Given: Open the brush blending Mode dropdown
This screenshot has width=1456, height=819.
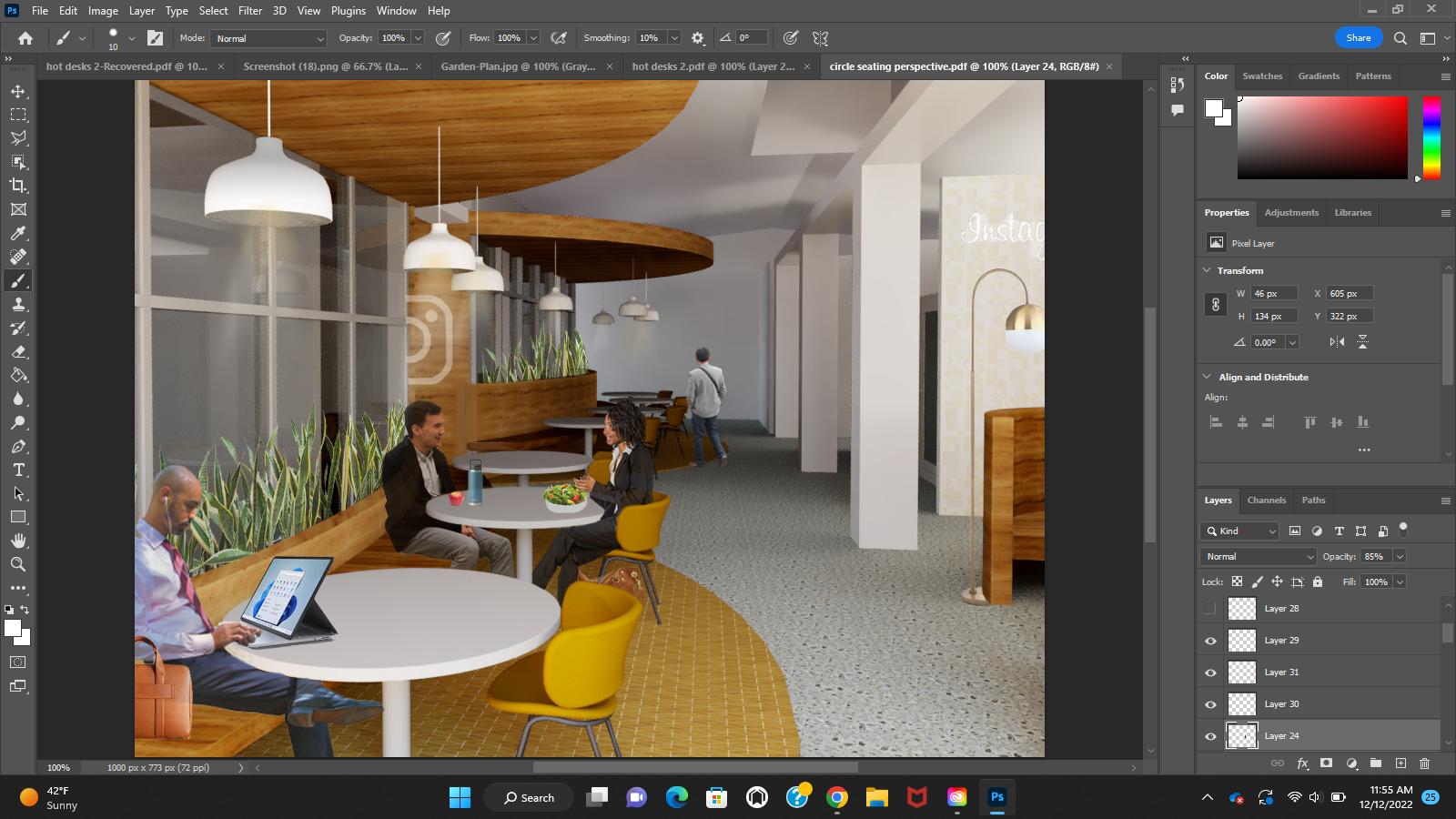Looking at the screenshot, I should pyautogui.click(x=269, y=38).
